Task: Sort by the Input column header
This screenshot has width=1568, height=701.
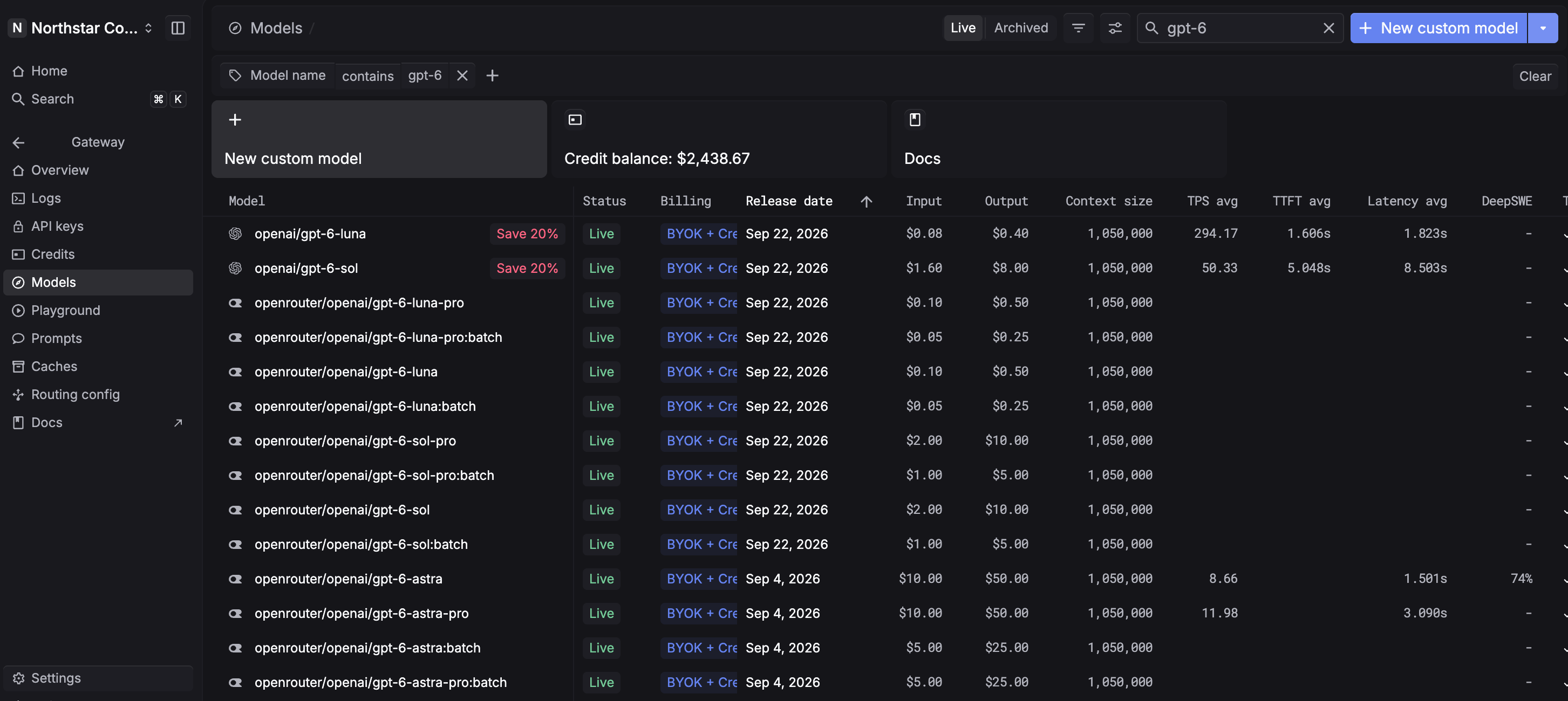Action: click(923, 202)
